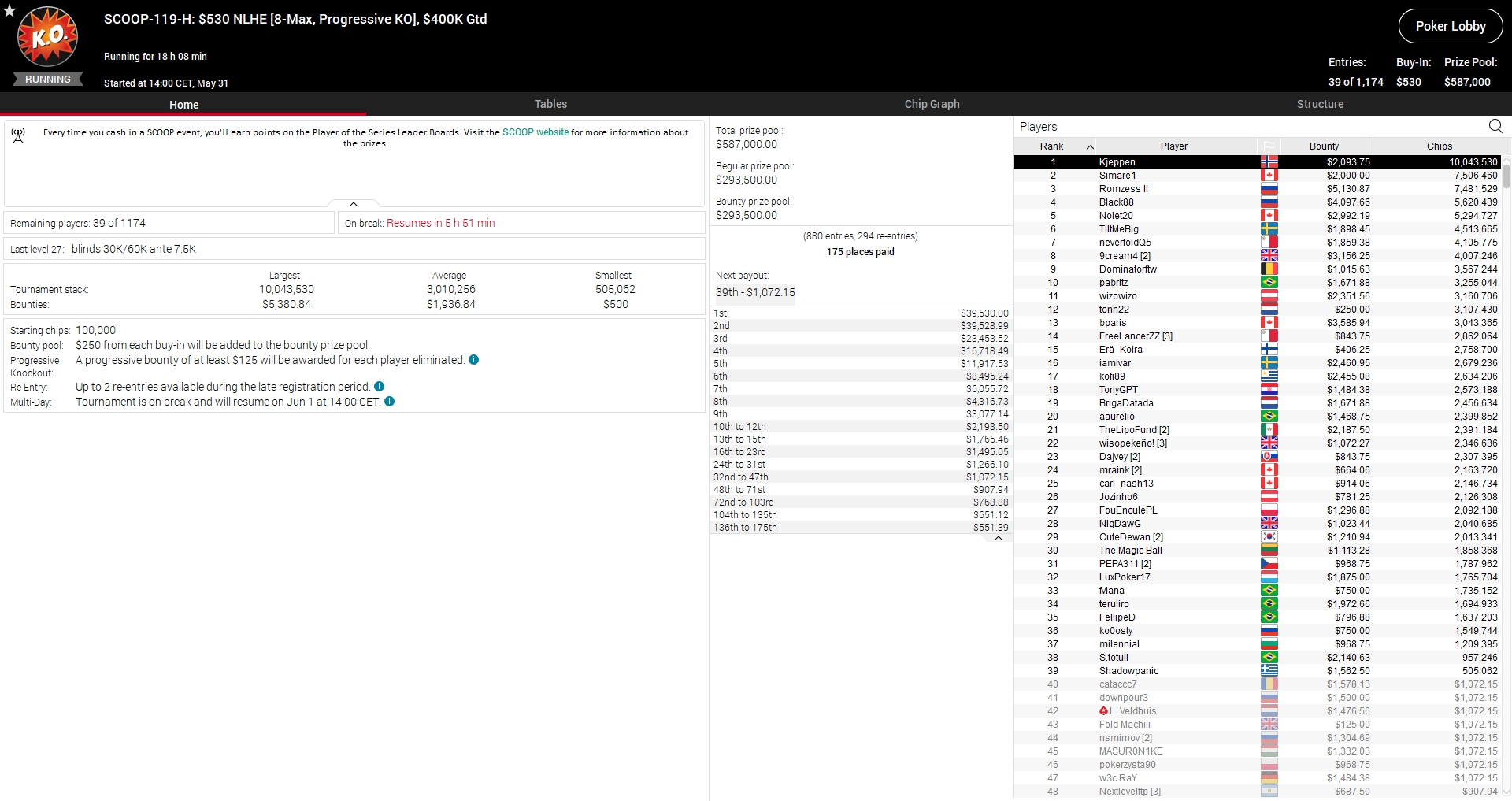Open the Tables tab

[x=550, y=104]
